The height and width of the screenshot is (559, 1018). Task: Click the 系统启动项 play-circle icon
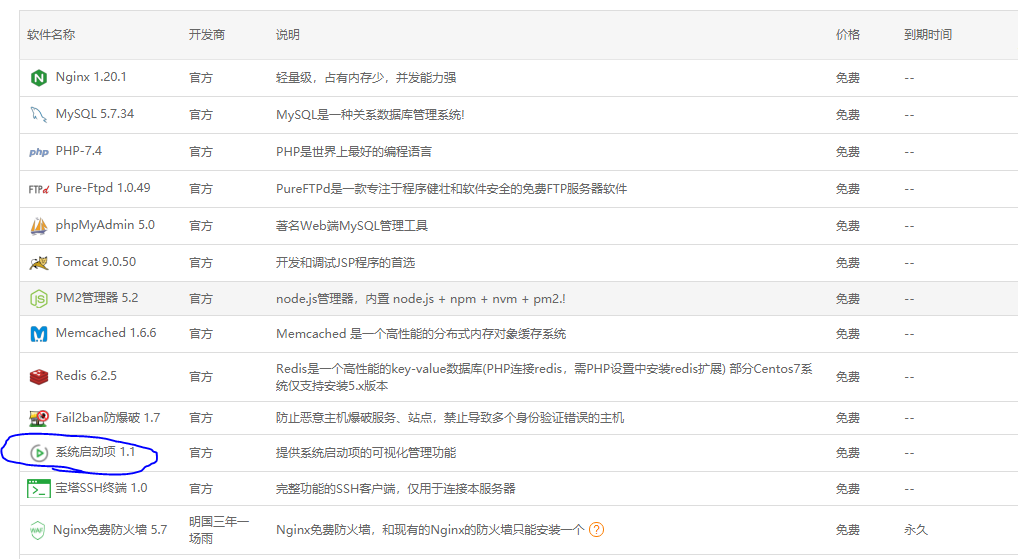[39, 453]
